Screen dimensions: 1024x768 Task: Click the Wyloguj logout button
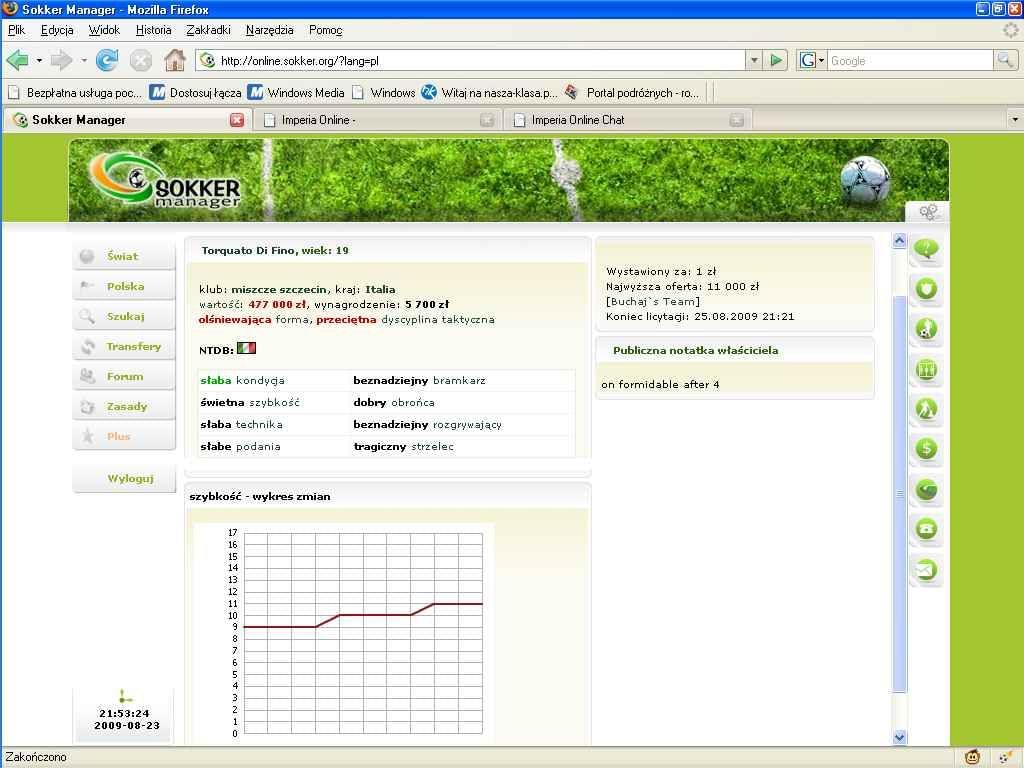(x=130, y=479)
